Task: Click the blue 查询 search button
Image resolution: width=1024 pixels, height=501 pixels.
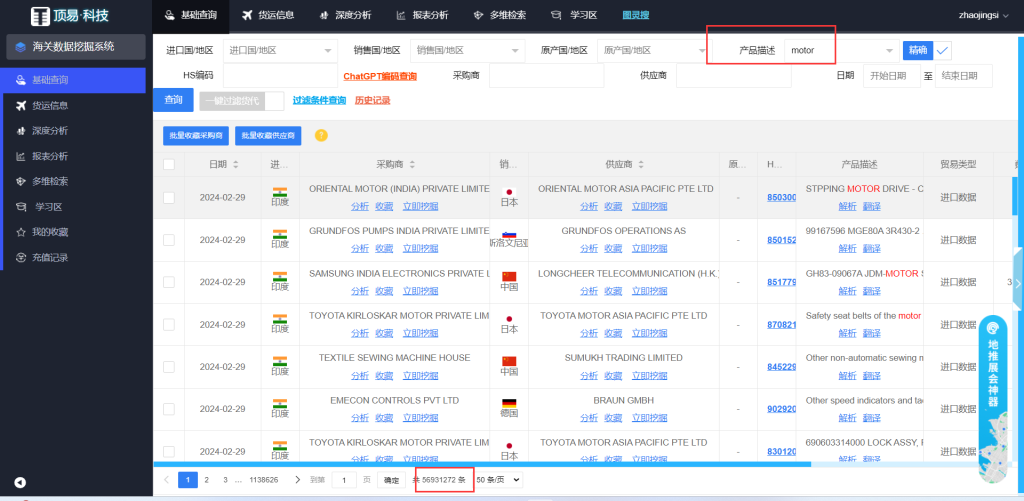Action: click(x=173, y=100)
